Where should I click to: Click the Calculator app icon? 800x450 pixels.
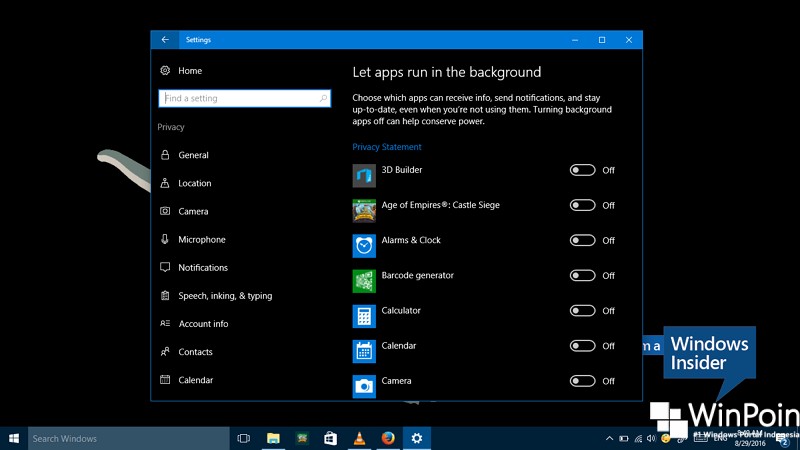pos(364,316)
